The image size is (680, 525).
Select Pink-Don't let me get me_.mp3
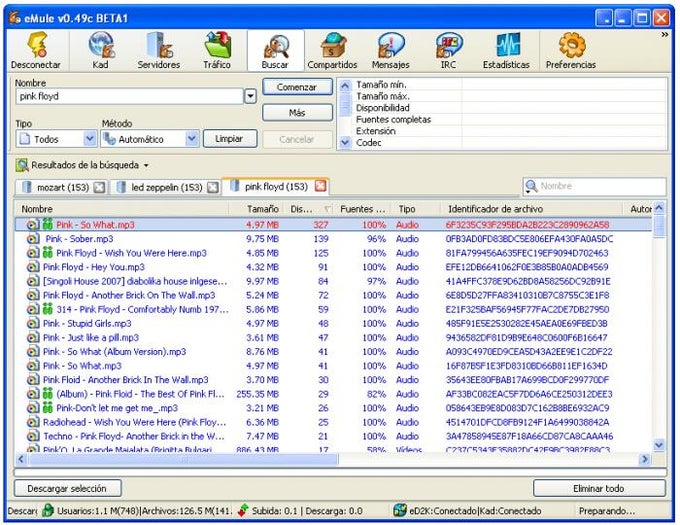pyautogui.click(x=333, y=408)
